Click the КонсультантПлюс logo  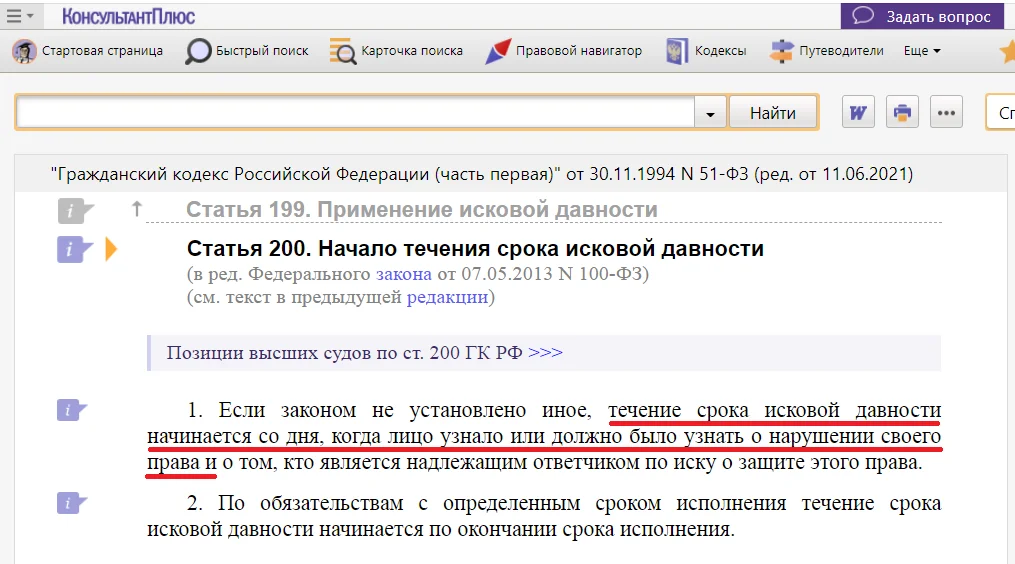pos(128,17)
